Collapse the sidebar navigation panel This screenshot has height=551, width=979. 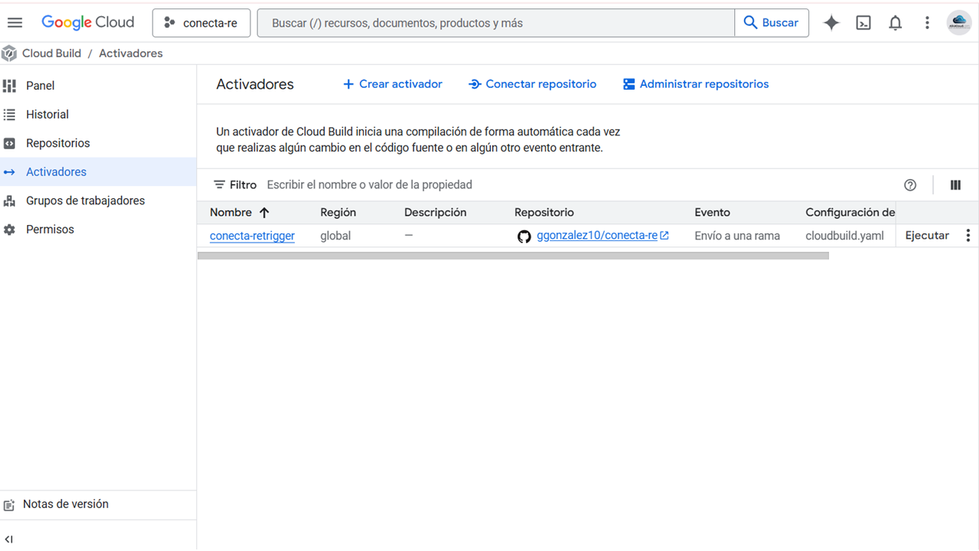point(9,539)
